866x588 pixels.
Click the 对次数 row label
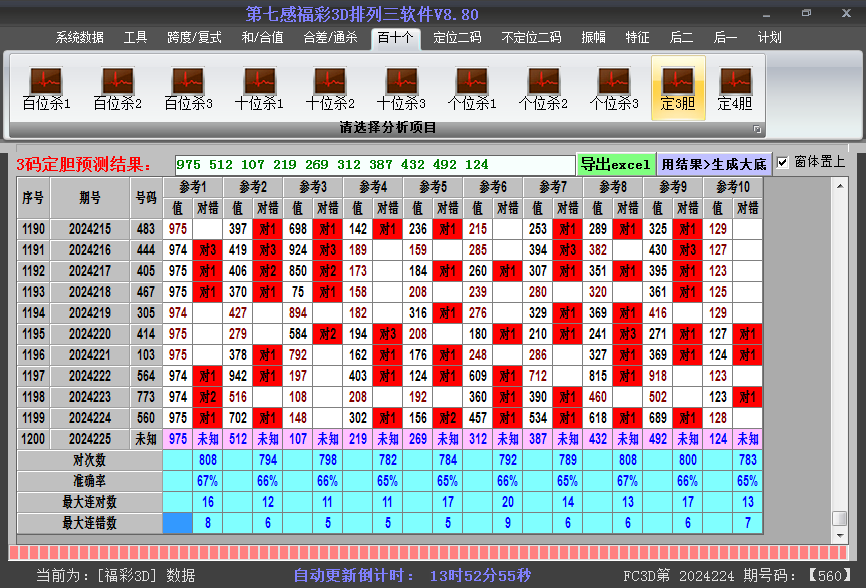[x=89, y=460]
